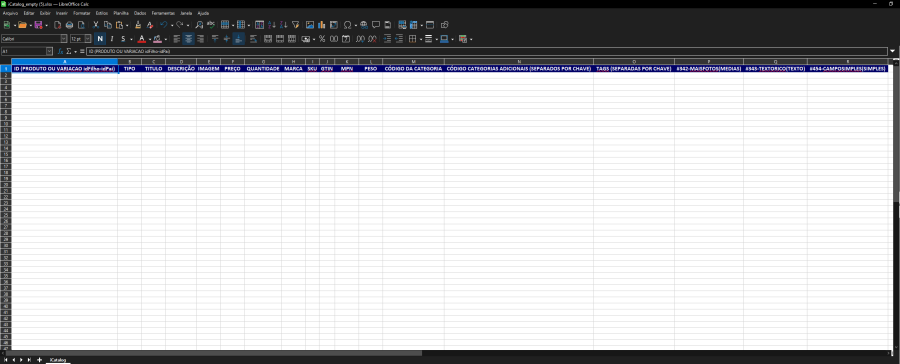900x364 pixels.
Task: Open the Name Box dropdown arrow
Action: [x=49, y=52]
